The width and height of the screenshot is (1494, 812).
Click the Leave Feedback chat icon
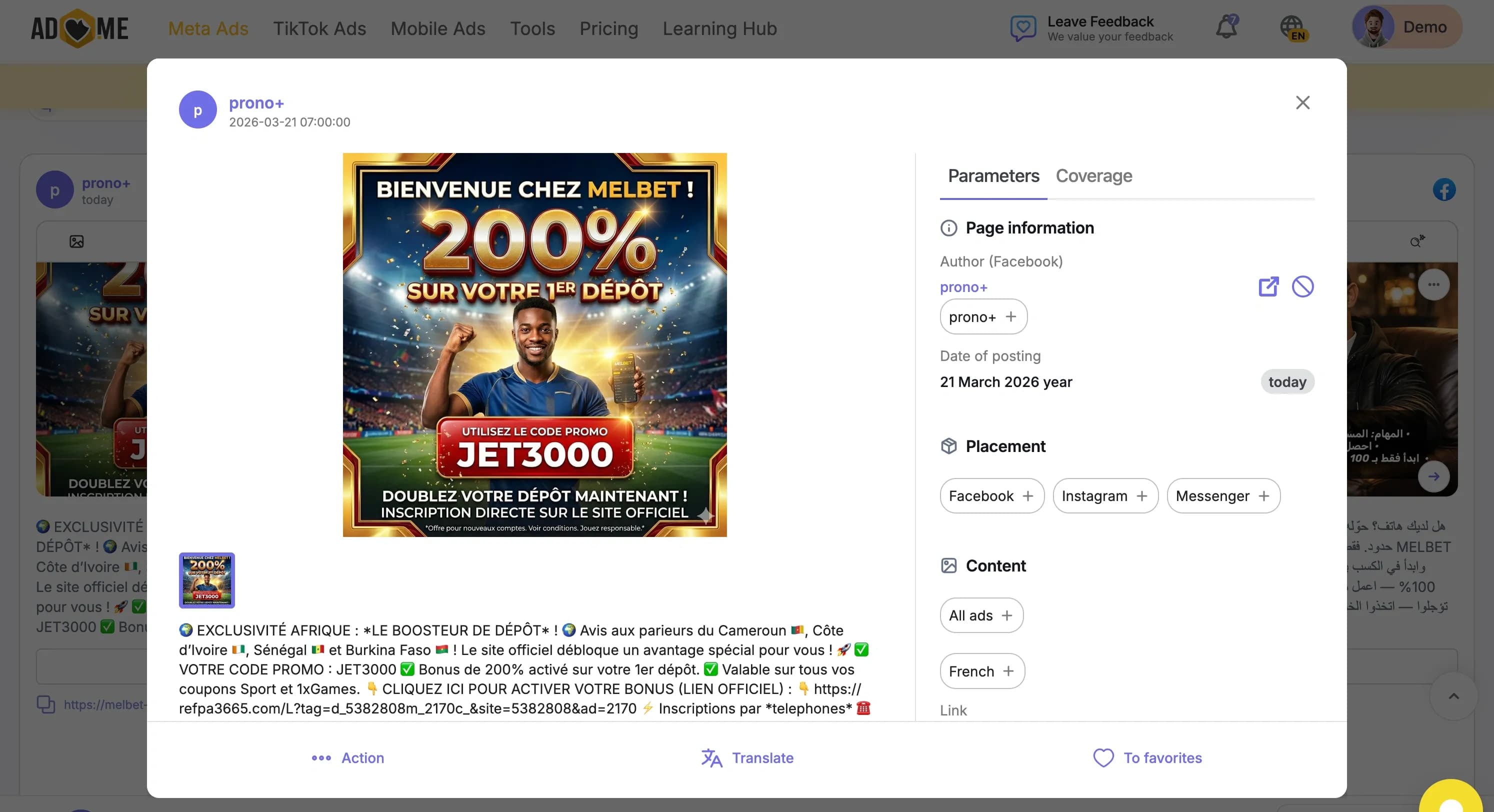click(x=1023, y=27)
